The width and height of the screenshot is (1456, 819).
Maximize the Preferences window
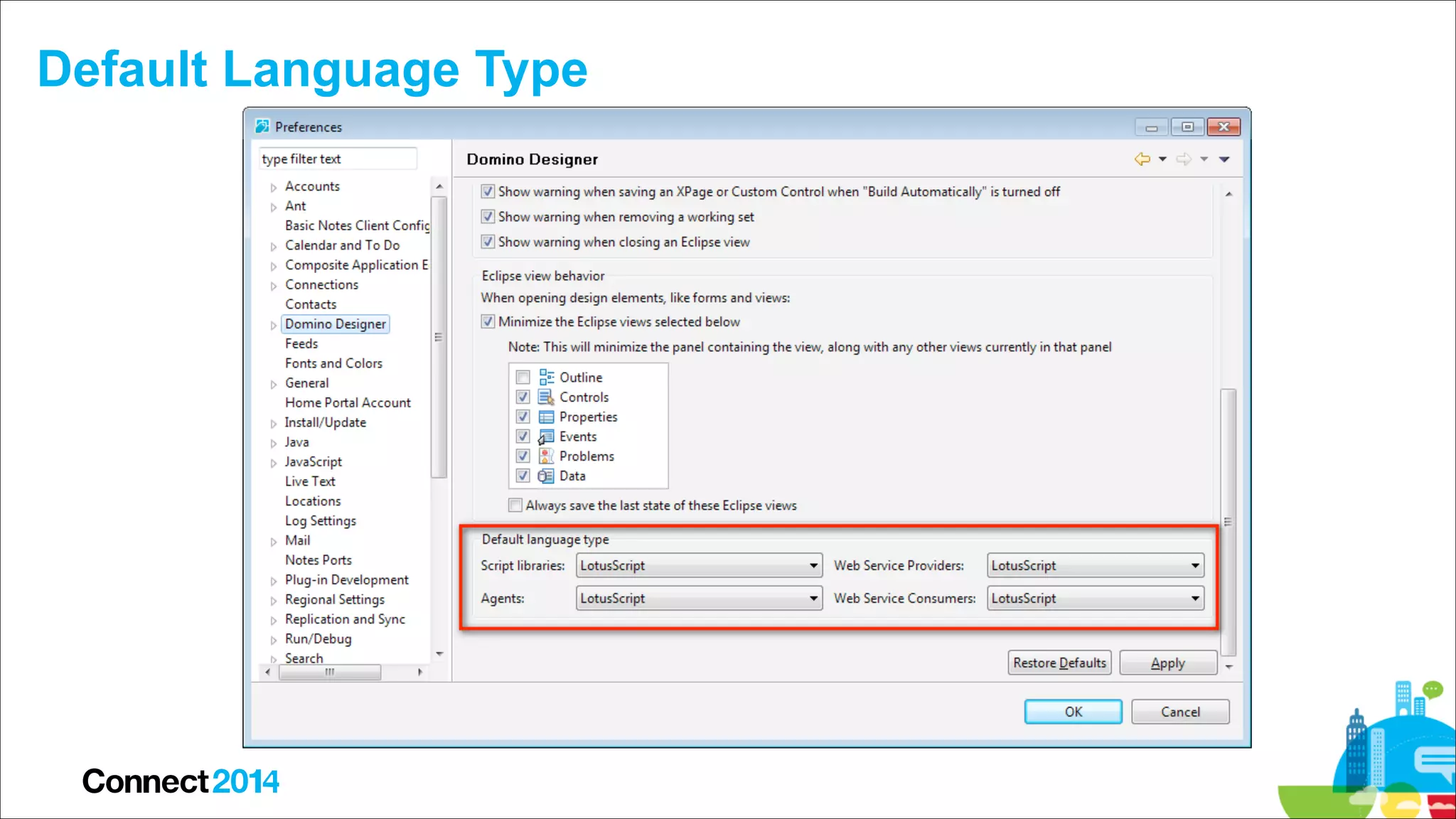point(1187,127)
